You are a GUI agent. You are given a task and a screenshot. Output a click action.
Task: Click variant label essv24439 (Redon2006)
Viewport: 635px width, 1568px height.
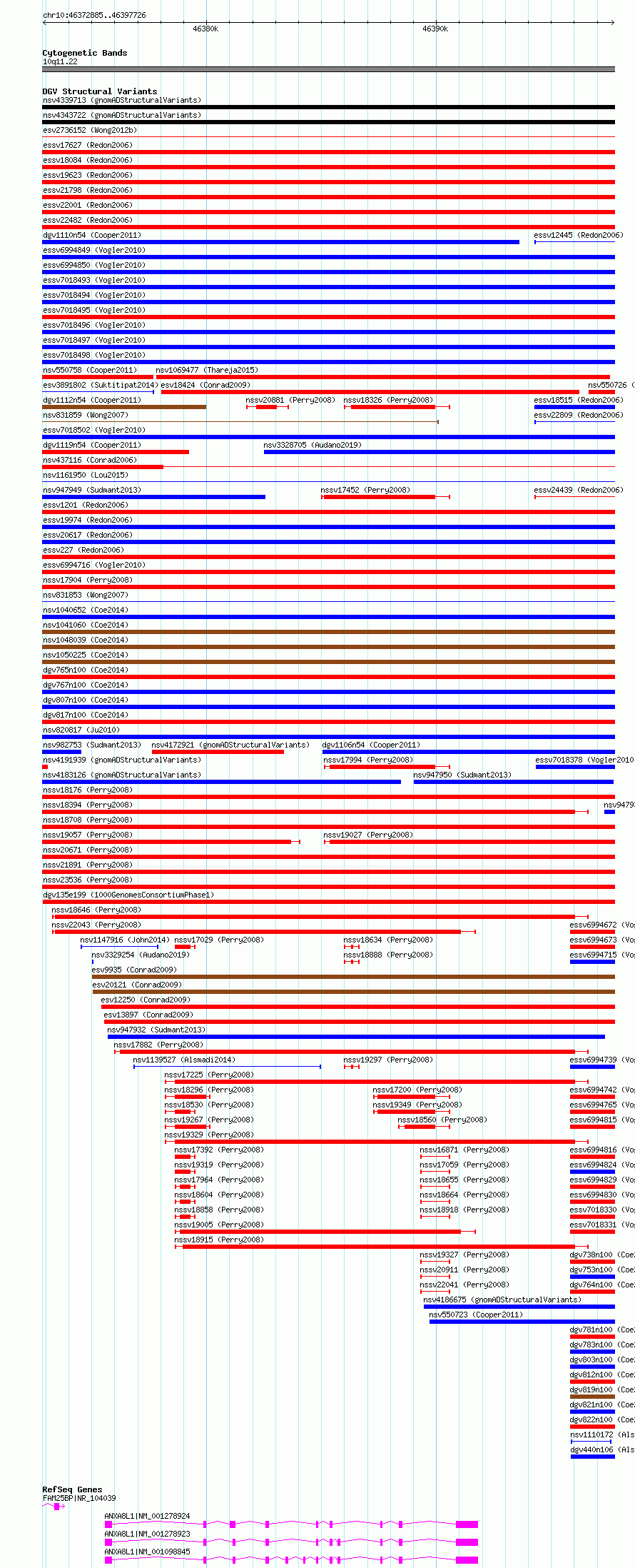579,490
